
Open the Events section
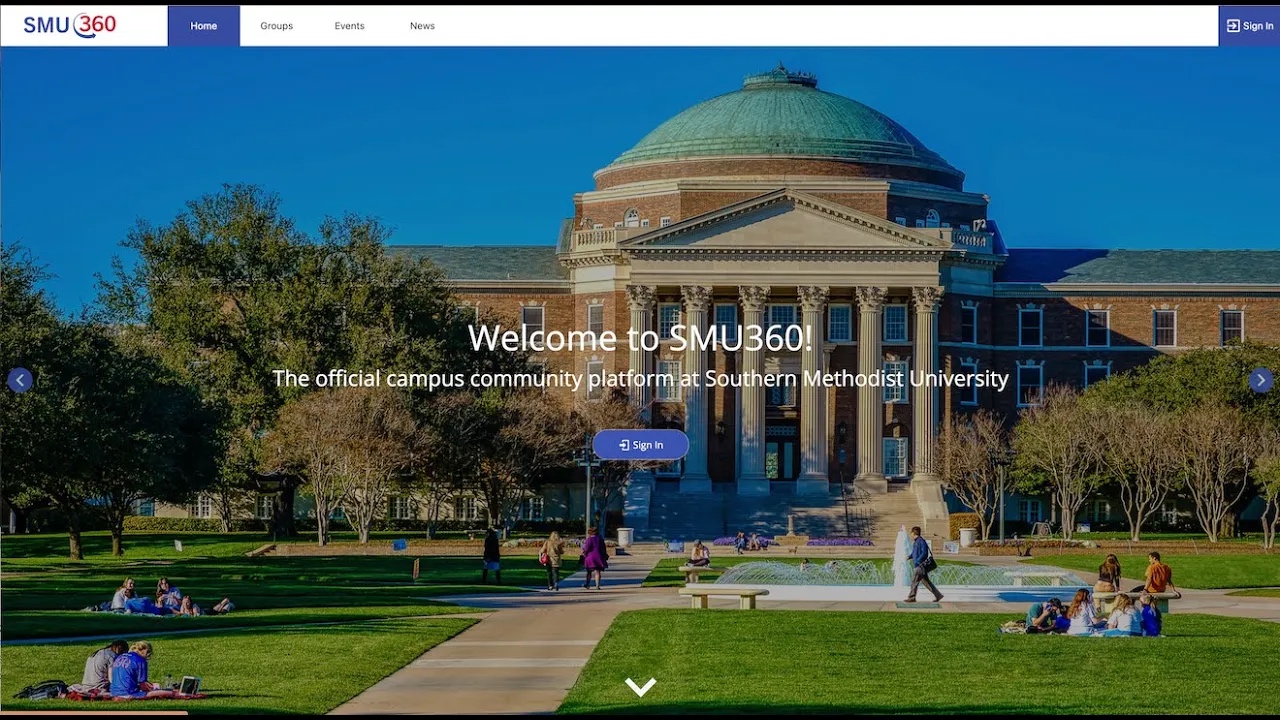click(349, 25)
